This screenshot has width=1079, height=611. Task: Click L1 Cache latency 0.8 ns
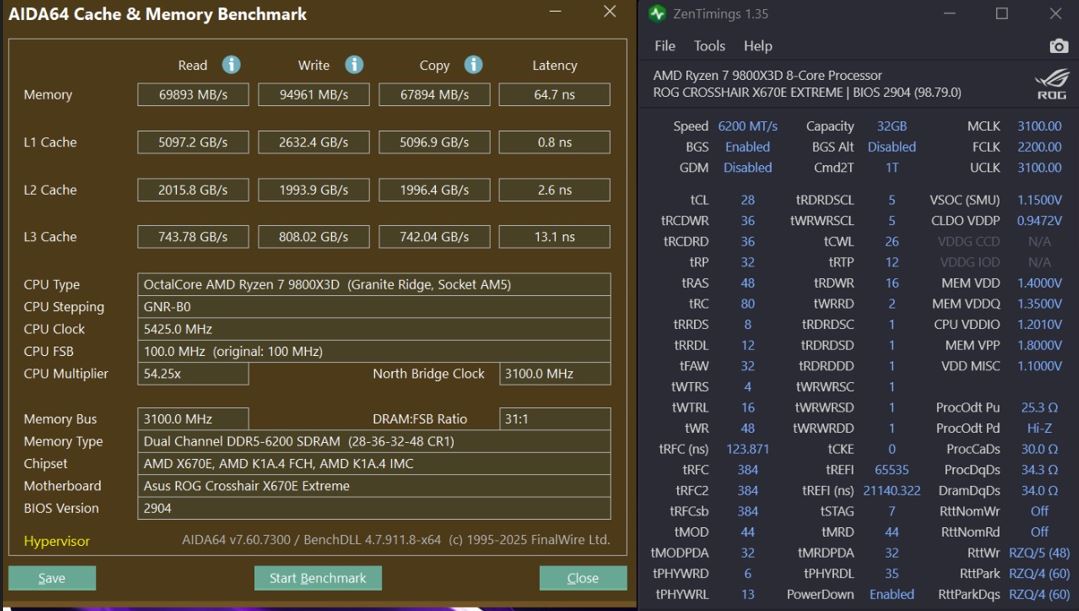tap(555, 142)
